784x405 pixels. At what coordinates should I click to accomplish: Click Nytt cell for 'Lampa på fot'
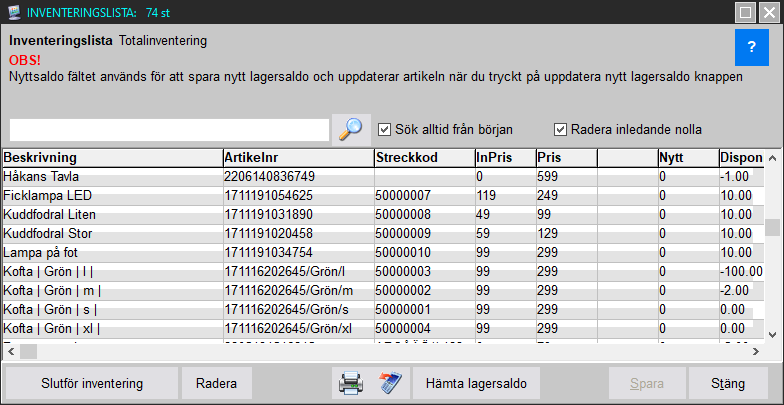[x=685, y=252]
